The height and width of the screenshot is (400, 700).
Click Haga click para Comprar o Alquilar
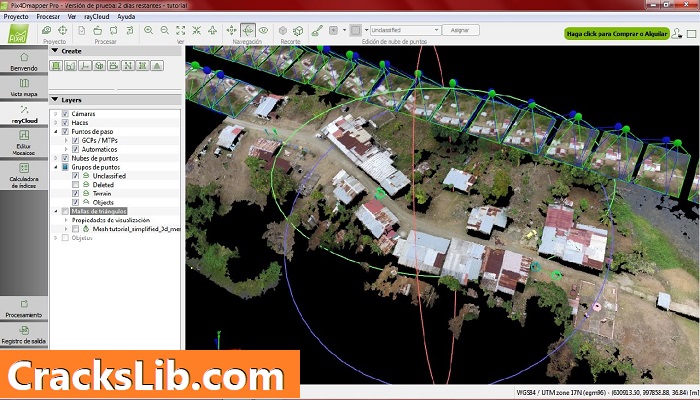pos(617,34)
